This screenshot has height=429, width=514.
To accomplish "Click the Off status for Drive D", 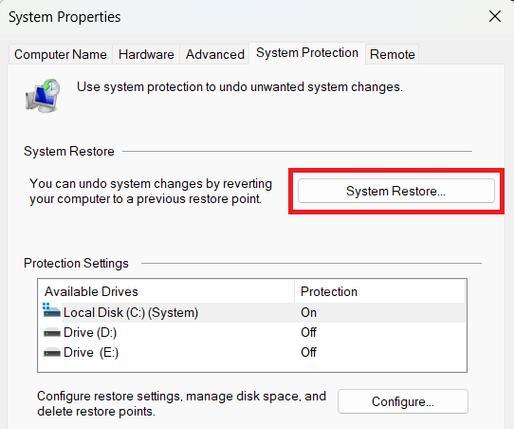I will pos(309,333).
